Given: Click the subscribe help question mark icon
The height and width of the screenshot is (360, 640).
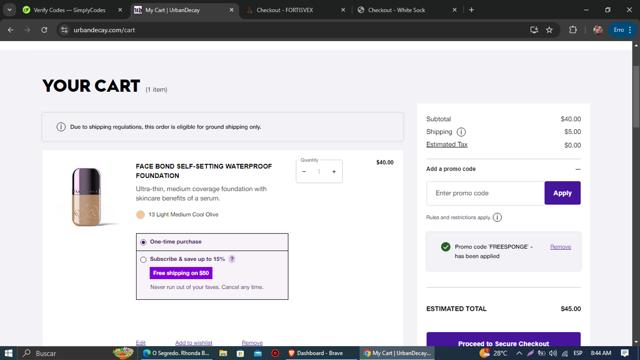Looking at the screenshot, I should pyautogui.click(x=232, y=259).
